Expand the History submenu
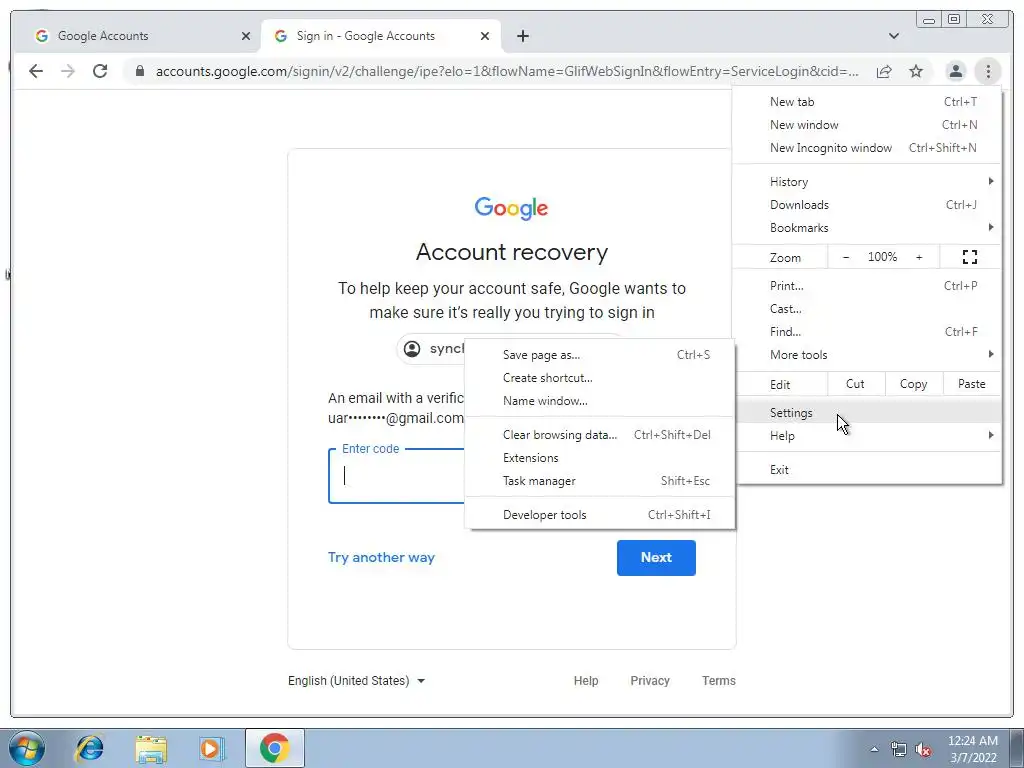Screen dimensions: 1024x768 coord(867,182)
